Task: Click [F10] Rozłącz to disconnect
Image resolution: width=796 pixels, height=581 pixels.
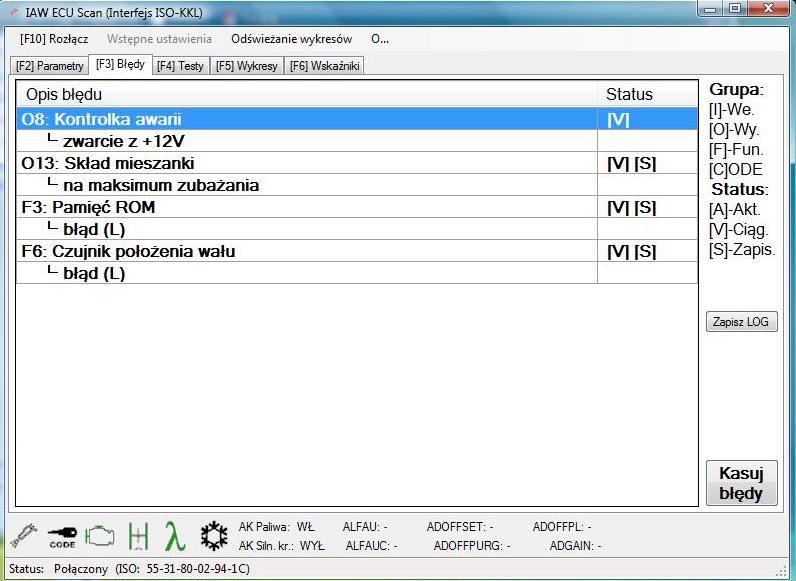Action: 54,39
